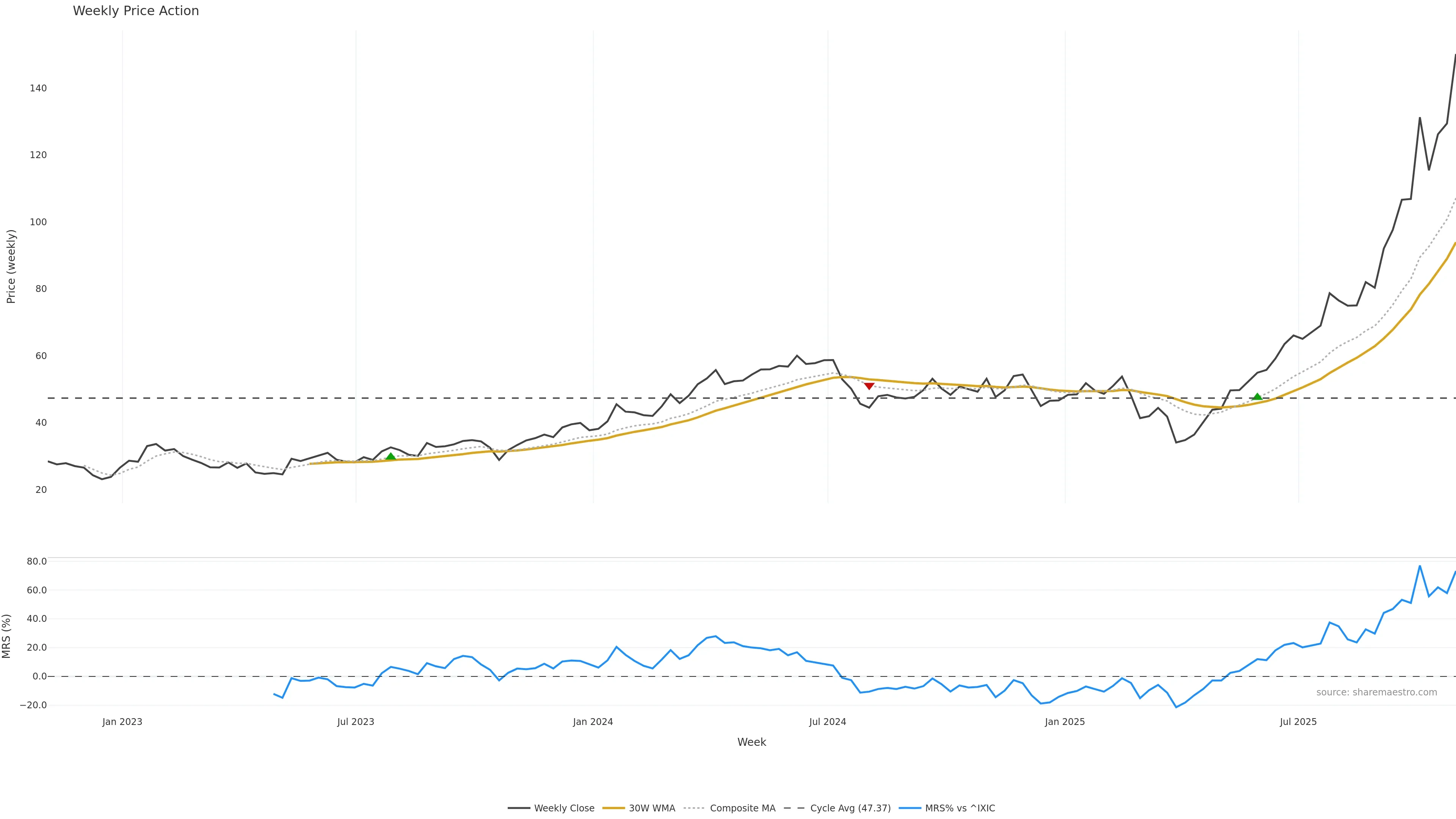Click the 80.0 MRS axis tick label
This screenshot has width=1456, height=819.
[x=37, y=561]
